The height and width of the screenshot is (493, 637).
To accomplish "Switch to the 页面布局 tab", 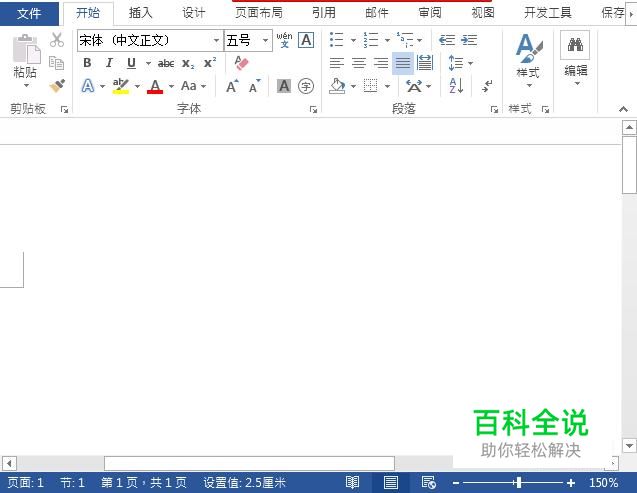I will 259,13.
